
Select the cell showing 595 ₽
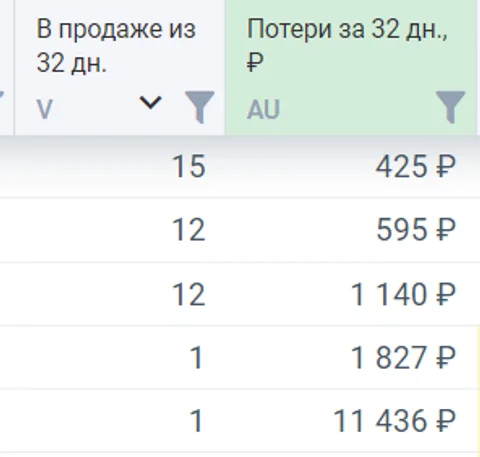point(416,230)
